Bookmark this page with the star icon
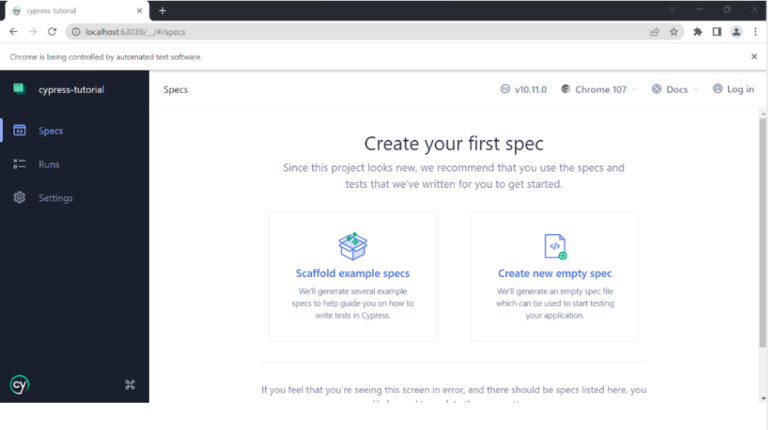Screen dimensions: 768x430 point(674,31)
